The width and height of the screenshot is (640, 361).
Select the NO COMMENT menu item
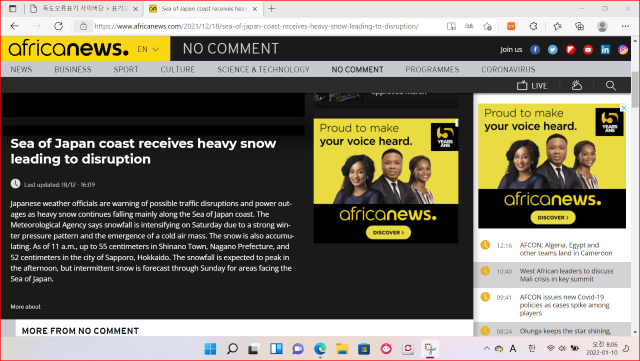tap(357, 69)
